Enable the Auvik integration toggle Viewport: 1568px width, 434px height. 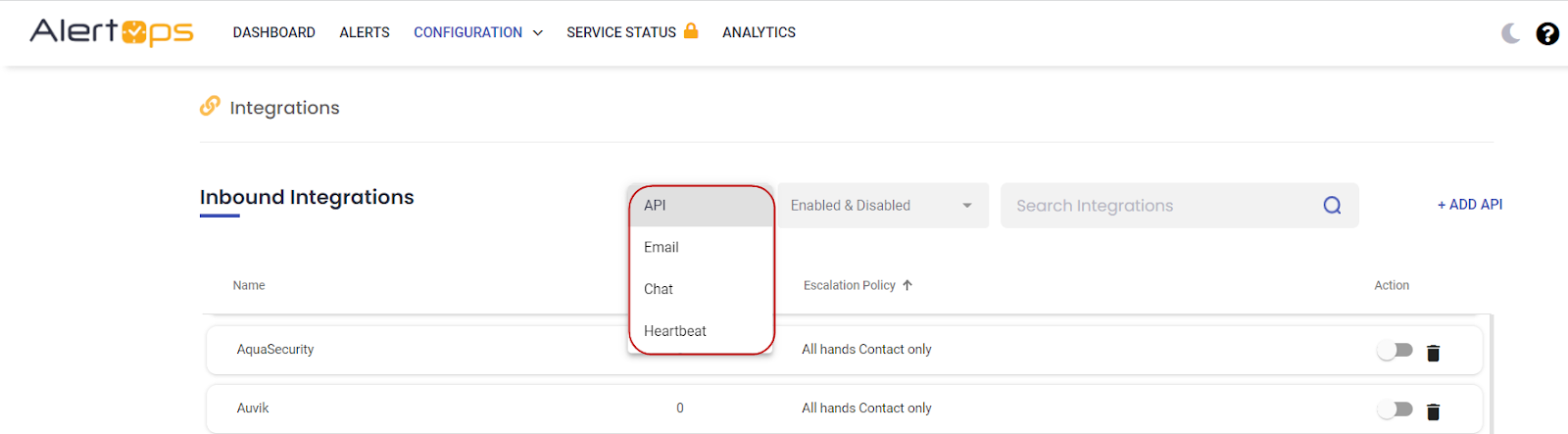tap(1395, 410)
